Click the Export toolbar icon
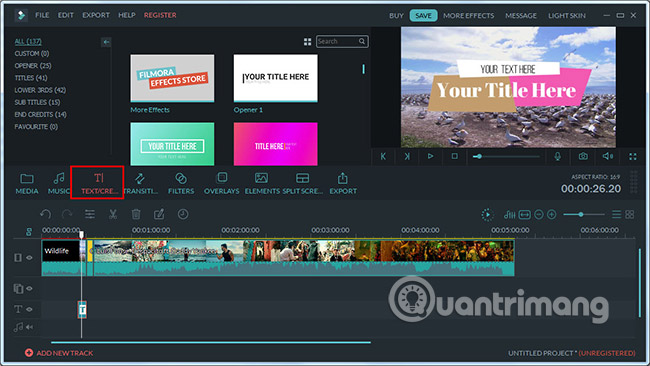 click(x=343, y=183)
